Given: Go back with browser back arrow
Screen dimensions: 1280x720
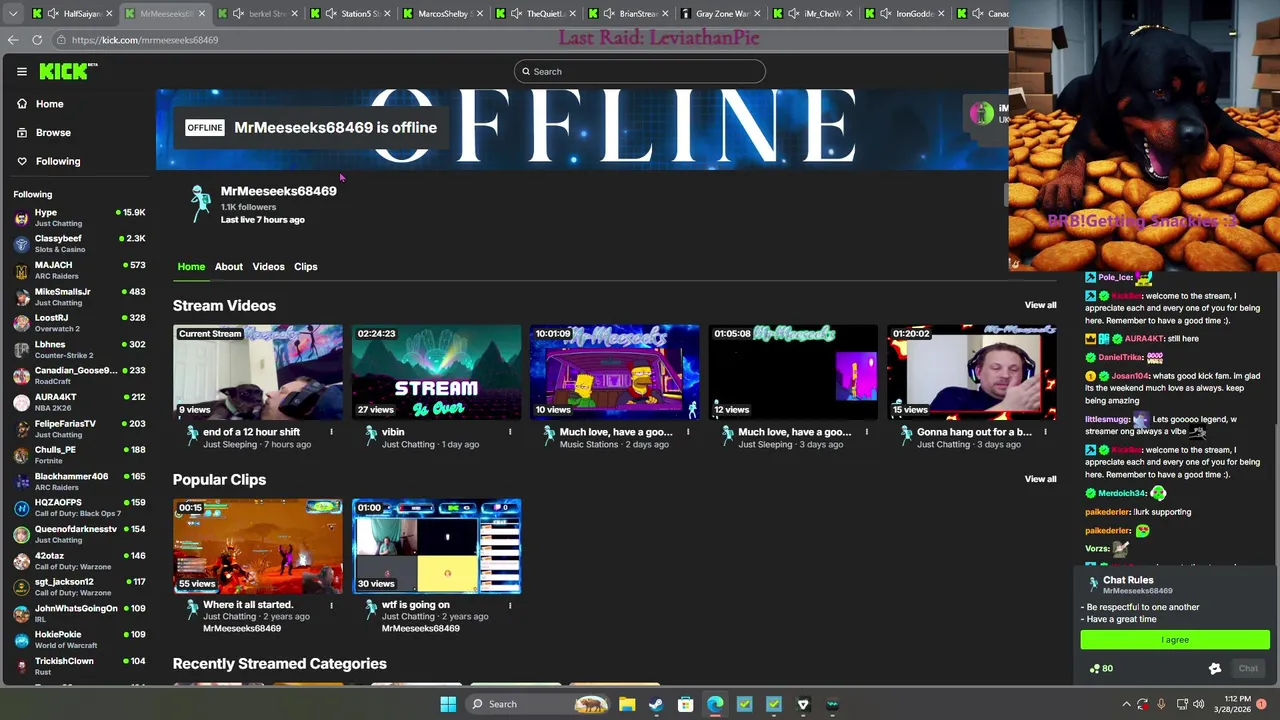Looking at the screenshot, I should coord(13,40).
